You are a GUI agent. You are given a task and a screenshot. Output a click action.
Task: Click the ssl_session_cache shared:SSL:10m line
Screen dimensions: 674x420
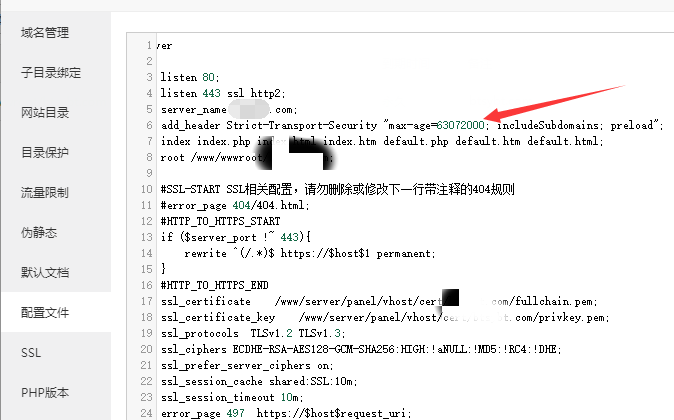click(259, 381)
